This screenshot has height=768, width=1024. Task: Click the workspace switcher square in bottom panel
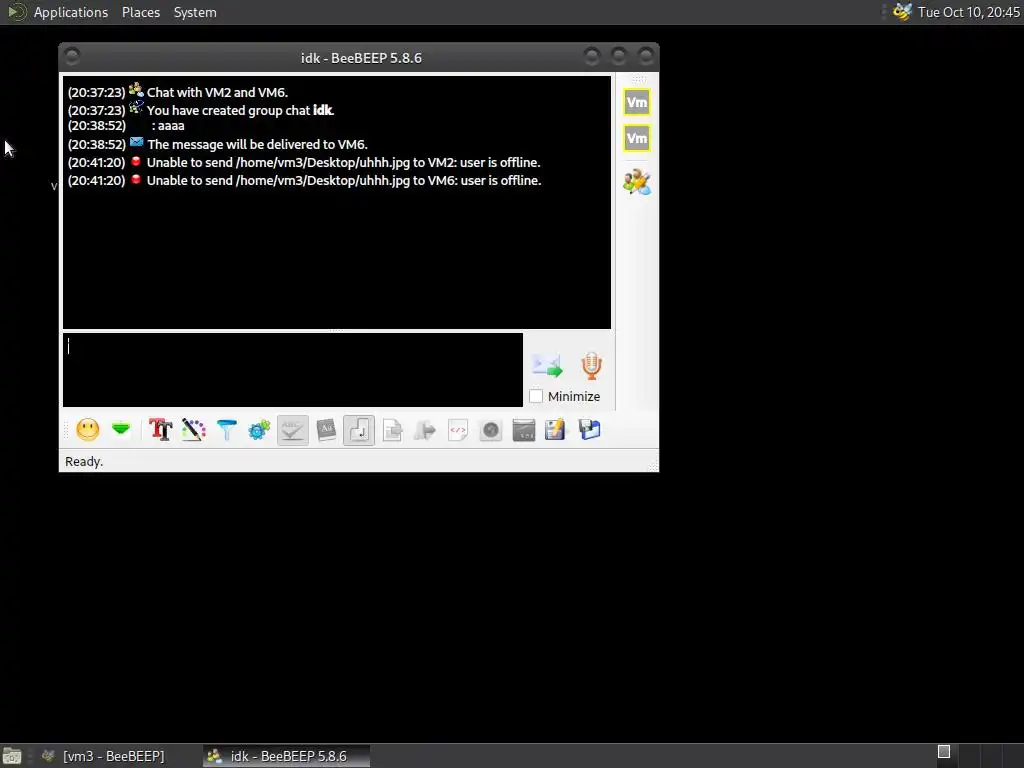pos(944,752)
